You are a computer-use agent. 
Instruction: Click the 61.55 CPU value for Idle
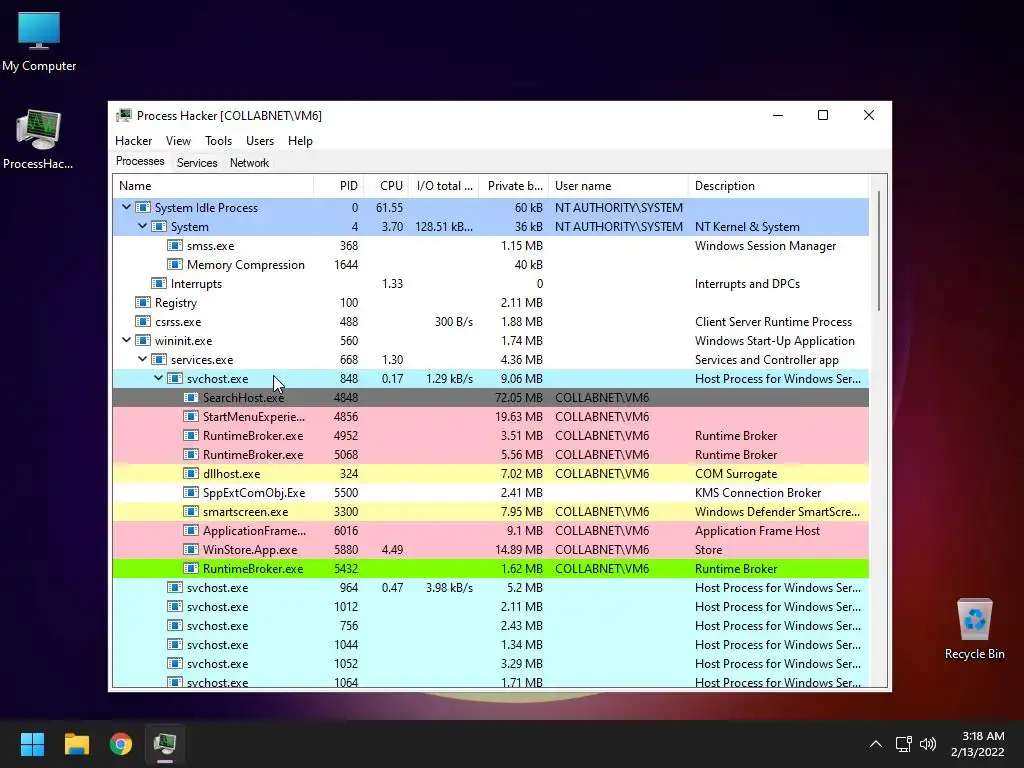[389, 208]
